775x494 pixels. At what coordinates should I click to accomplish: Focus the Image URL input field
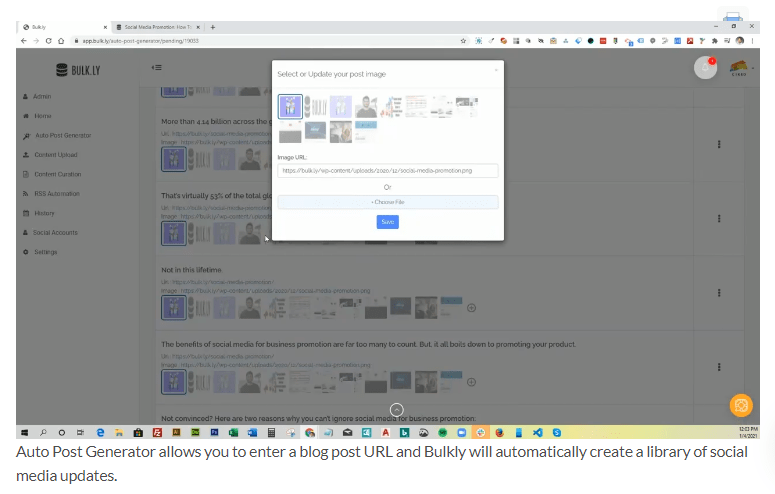point(388,171)
